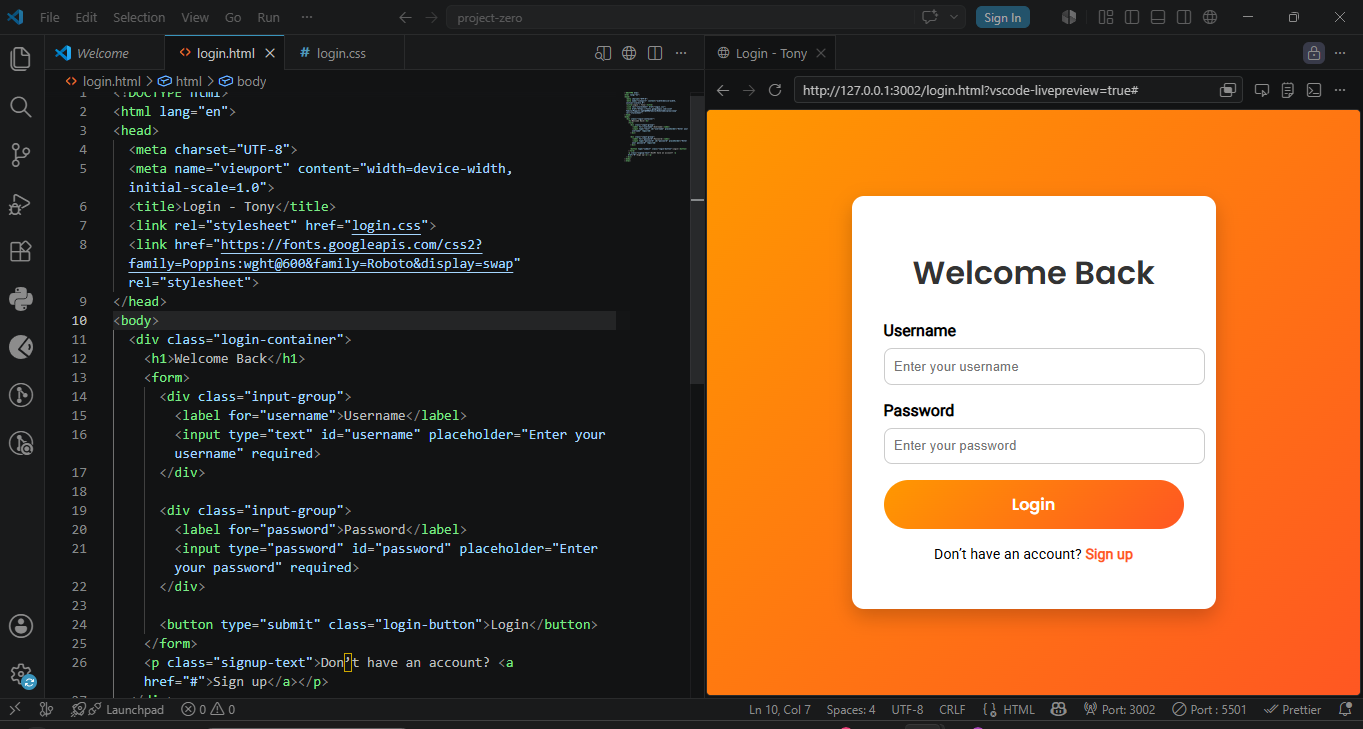Go back in Live Preview browser
Image resolution: width=1363 pixels, height=729 pixels.
[x=723, y=90]
